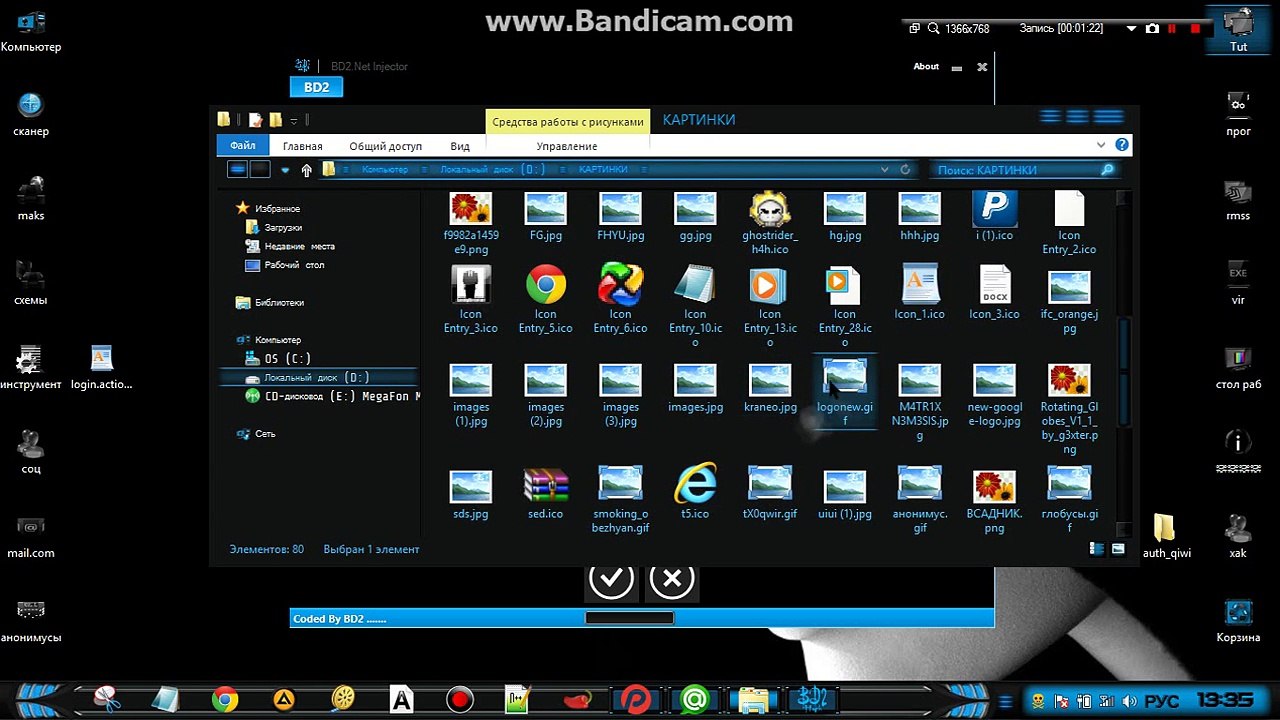Open the Главная ribbon tab
The width and height of the screenshot is (1280, 720).
pyautogui.click(x=302, y=146)
